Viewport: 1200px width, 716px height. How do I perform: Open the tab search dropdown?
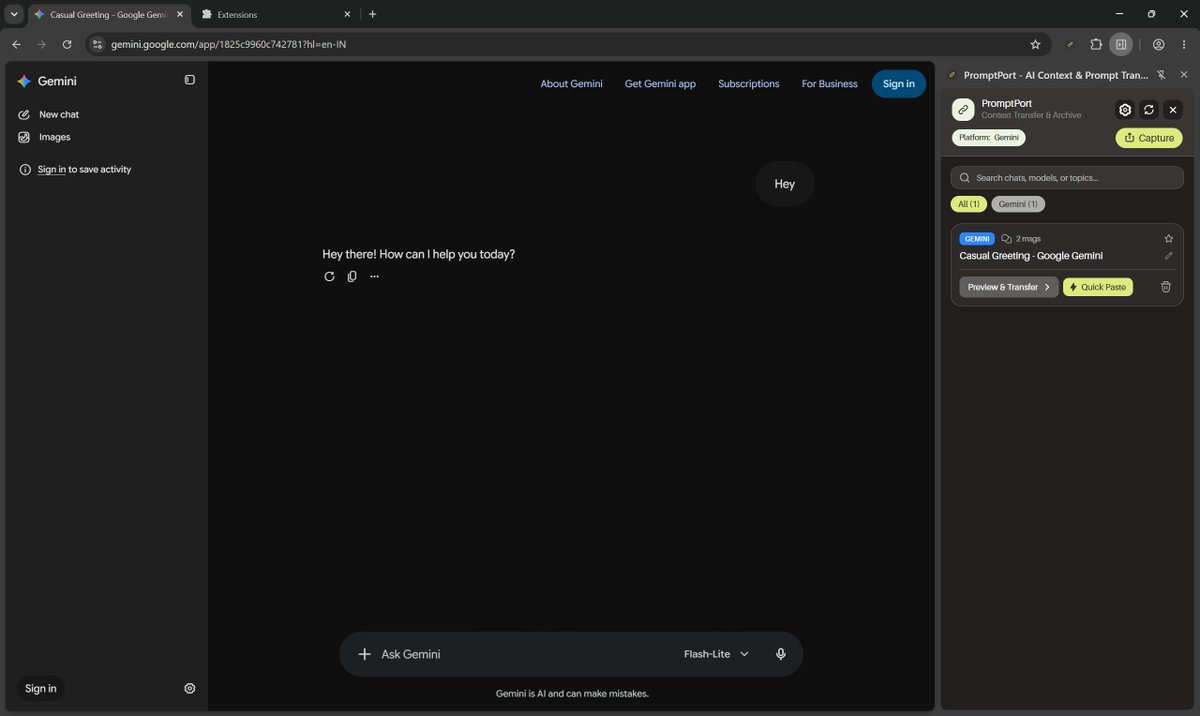click(14, 15)
